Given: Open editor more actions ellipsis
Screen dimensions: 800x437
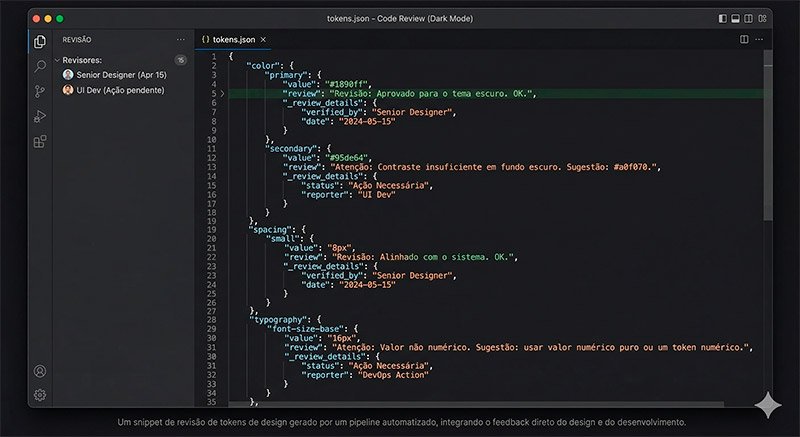Looking at the screenshot, I should tap(759, 39).
